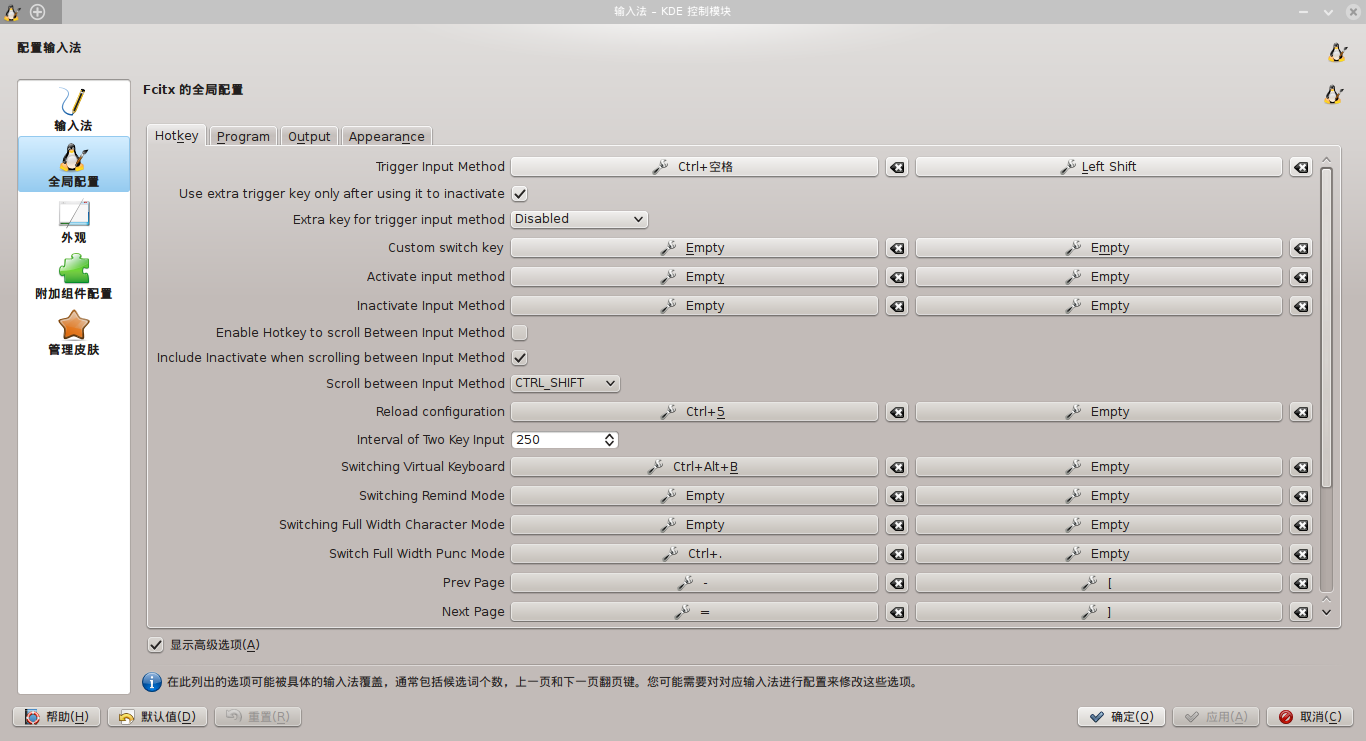
Task: Clear the Prev Page '[' shortcut
Action: (1300, 583)
